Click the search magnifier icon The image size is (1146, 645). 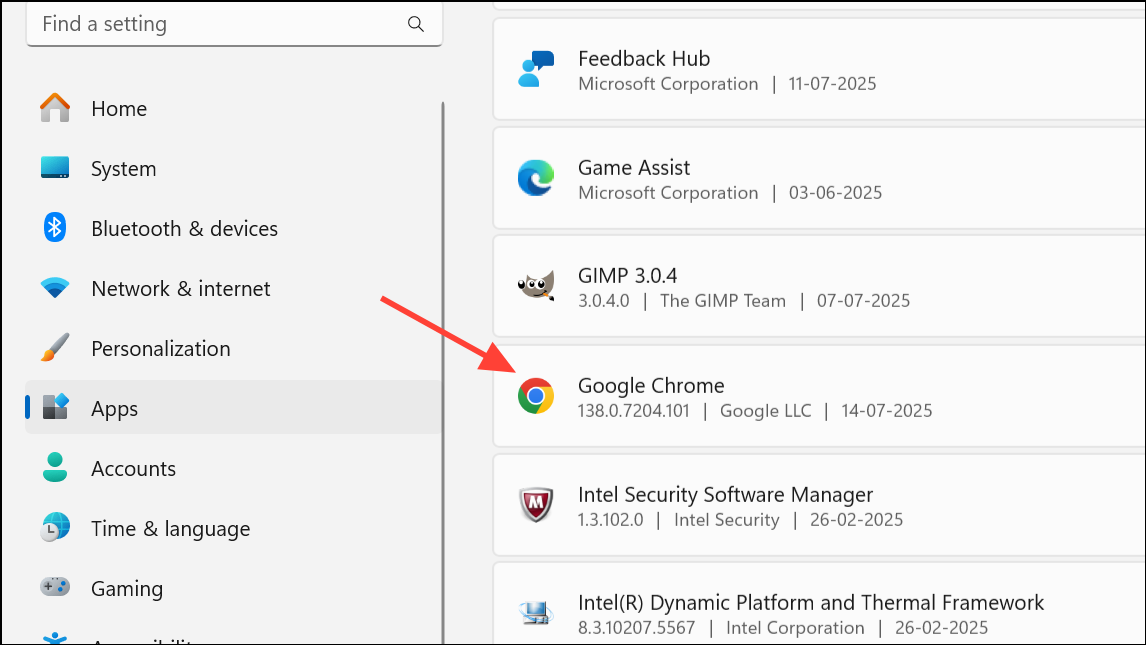(416, 24)
